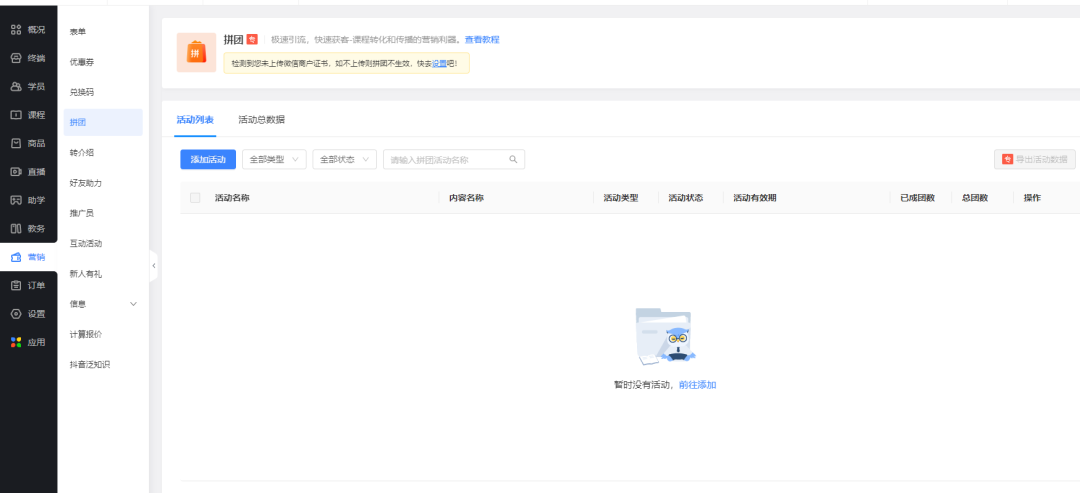Viewport: 1080px width, 493px height.
Task: Click the orange 拼团 header icon
Action: pyautogui.click(x=196, y=53)
